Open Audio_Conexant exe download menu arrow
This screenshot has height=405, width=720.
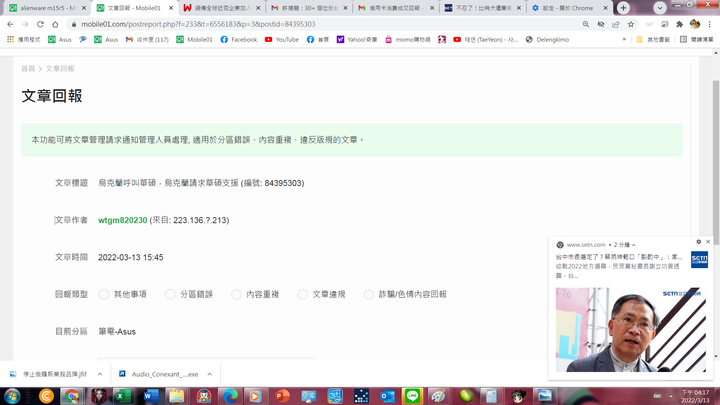coord(209,374)
